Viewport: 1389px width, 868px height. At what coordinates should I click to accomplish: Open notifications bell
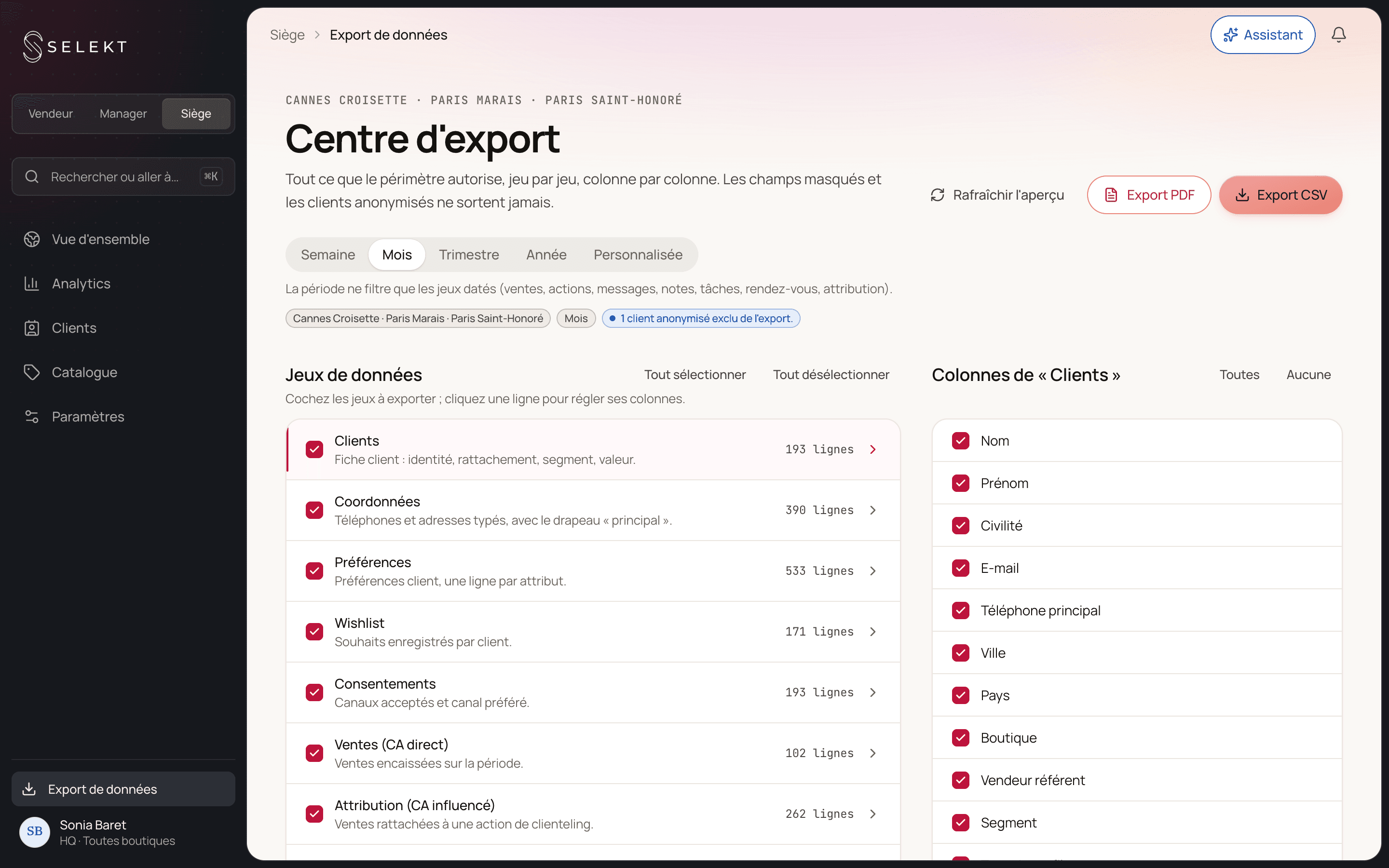[x=1338, y=35]
